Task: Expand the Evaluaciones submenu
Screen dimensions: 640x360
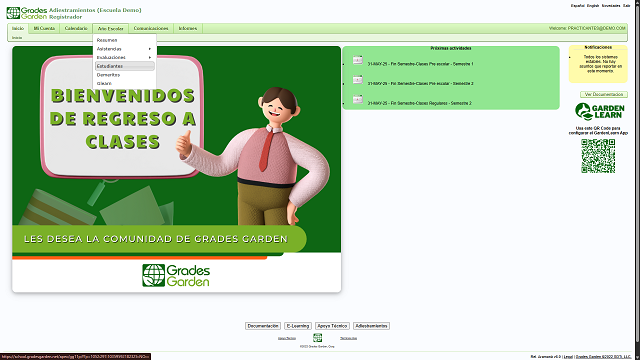Action: pyautogui.click(x=124, y=57)
